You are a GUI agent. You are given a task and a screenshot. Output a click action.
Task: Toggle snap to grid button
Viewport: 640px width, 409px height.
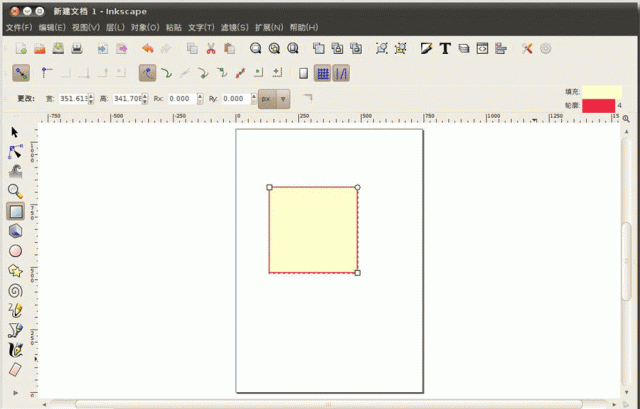(322, 73)
